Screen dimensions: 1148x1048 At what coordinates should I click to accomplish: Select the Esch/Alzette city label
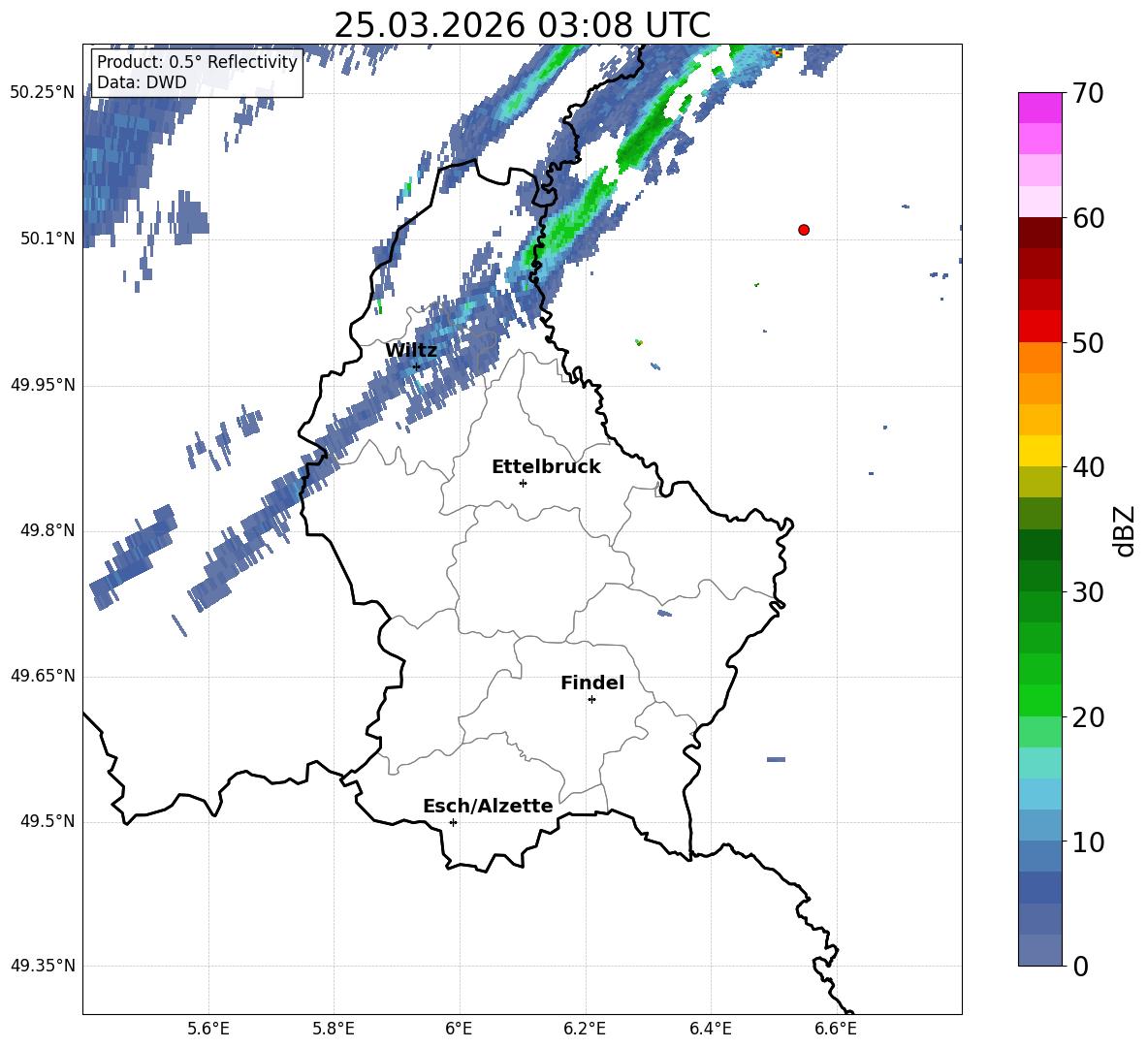coord(488,806)
